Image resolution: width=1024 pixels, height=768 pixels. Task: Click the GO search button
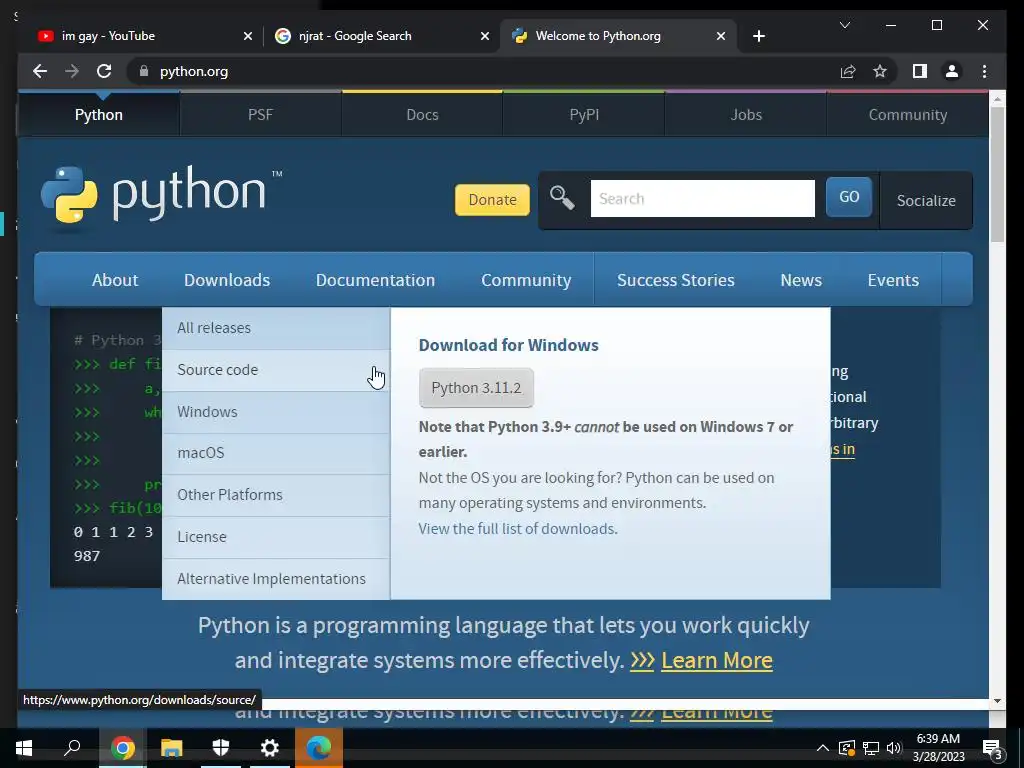coord(849,197)
